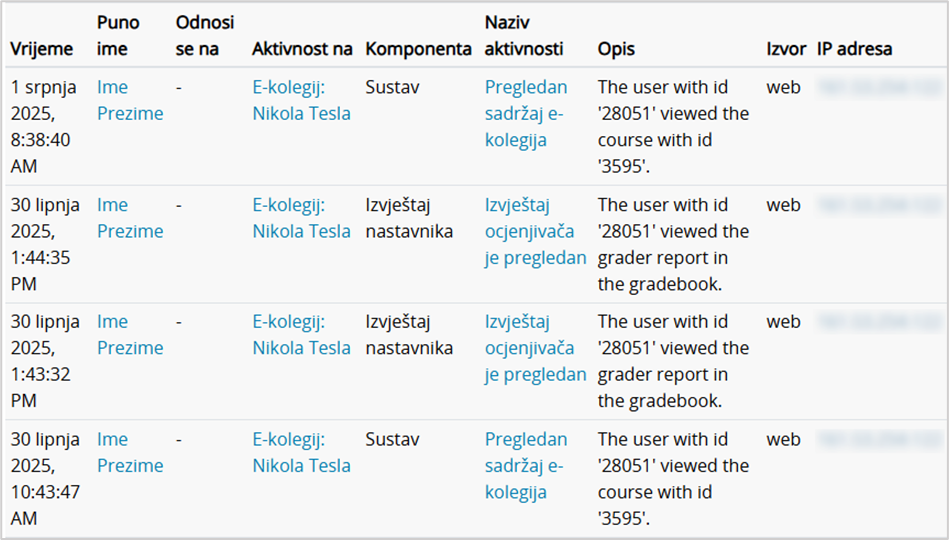Click Pregledan sadržaj e-kolegija in 8:38:40 AM row
949x540 pixels.
click(x=525, y=113)
